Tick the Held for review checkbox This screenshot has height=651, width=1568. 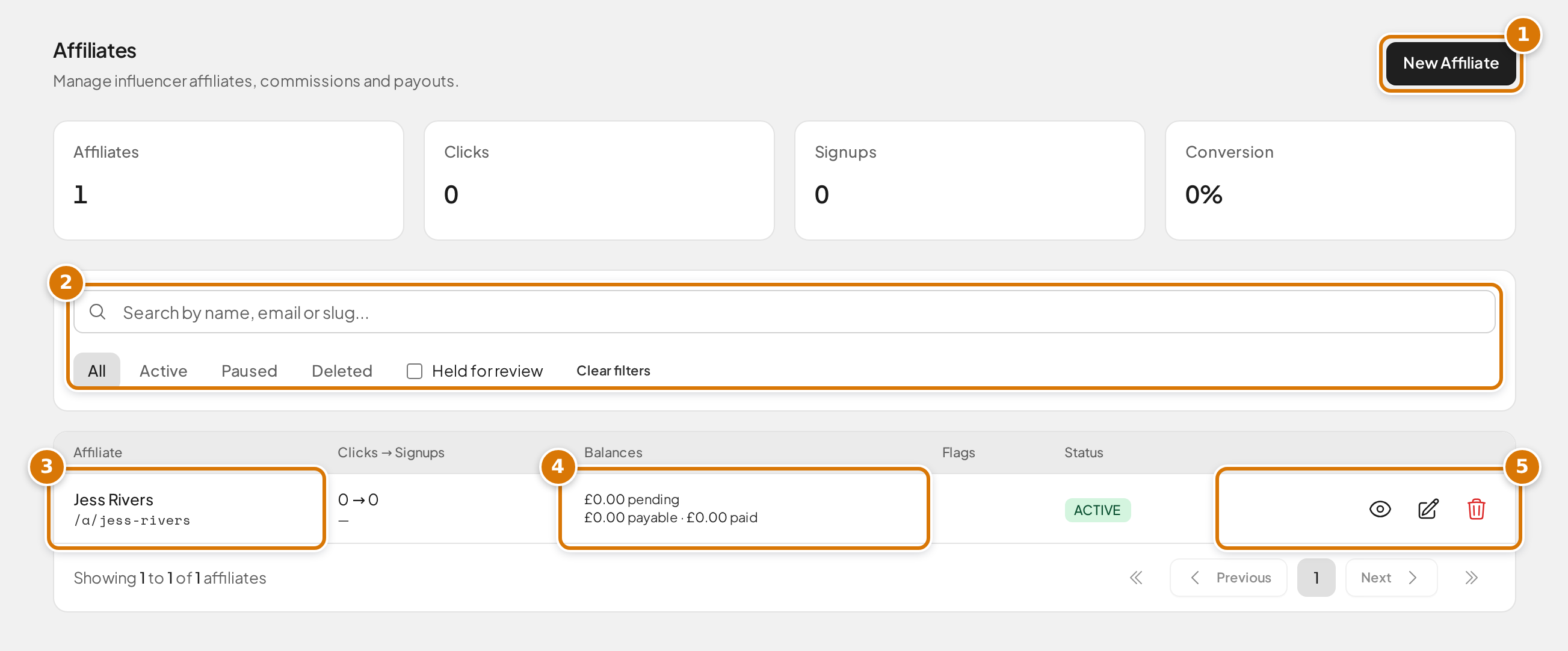[415, 371]
